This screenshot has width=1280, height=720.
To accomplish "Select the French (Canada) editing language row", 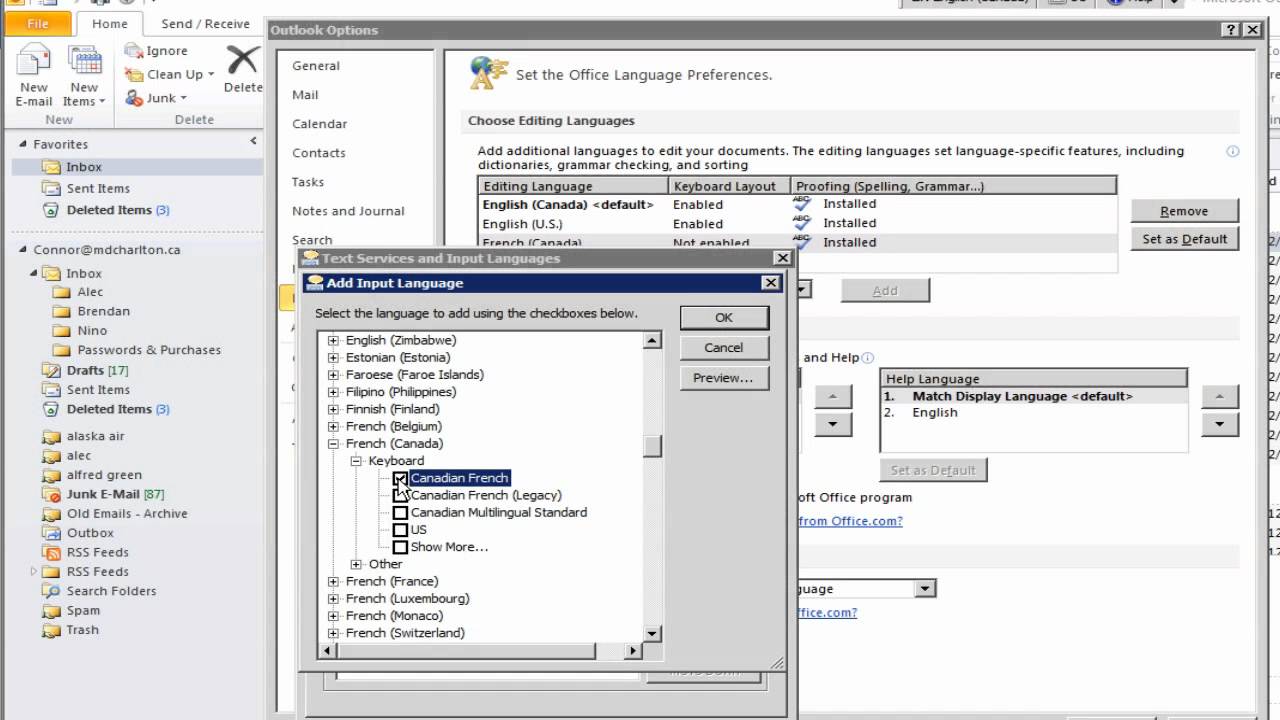I will click(x=797, y=242).
